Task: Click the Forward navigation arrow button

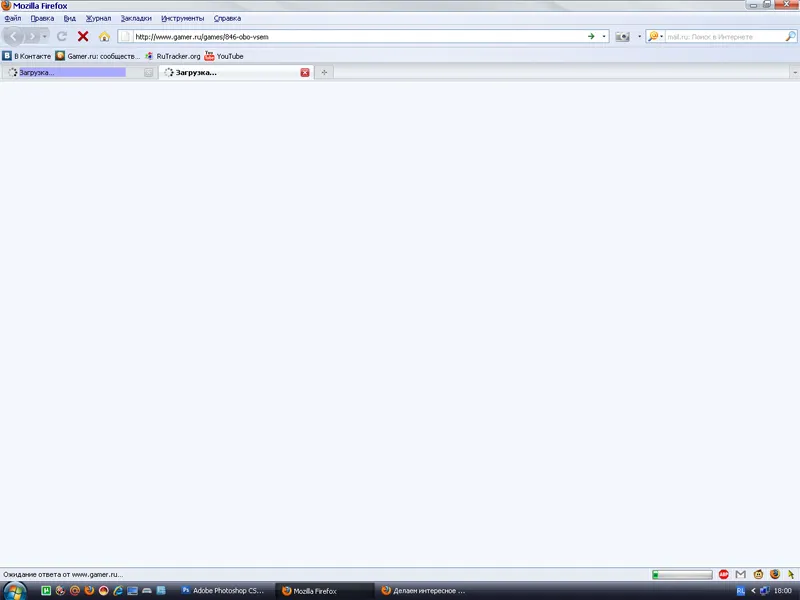Action: 32,36
